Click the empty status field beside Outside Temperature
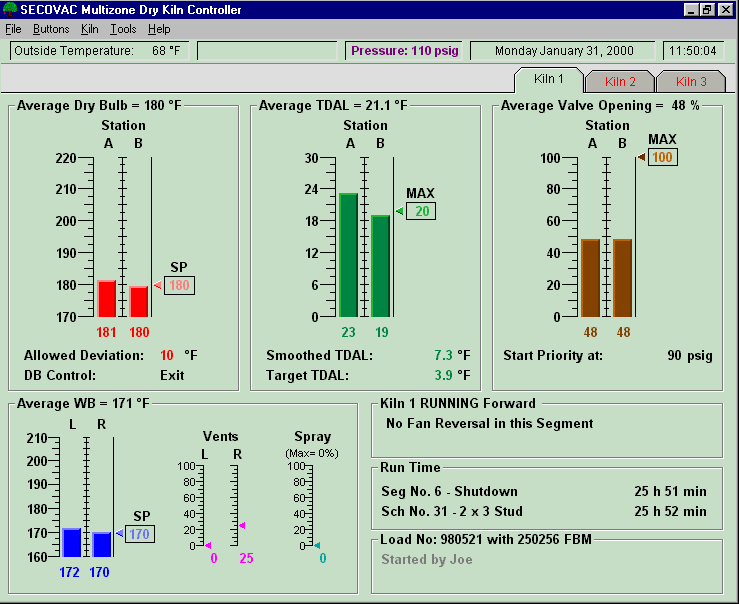This screenshot has width=739, height=604. (267, 51)
